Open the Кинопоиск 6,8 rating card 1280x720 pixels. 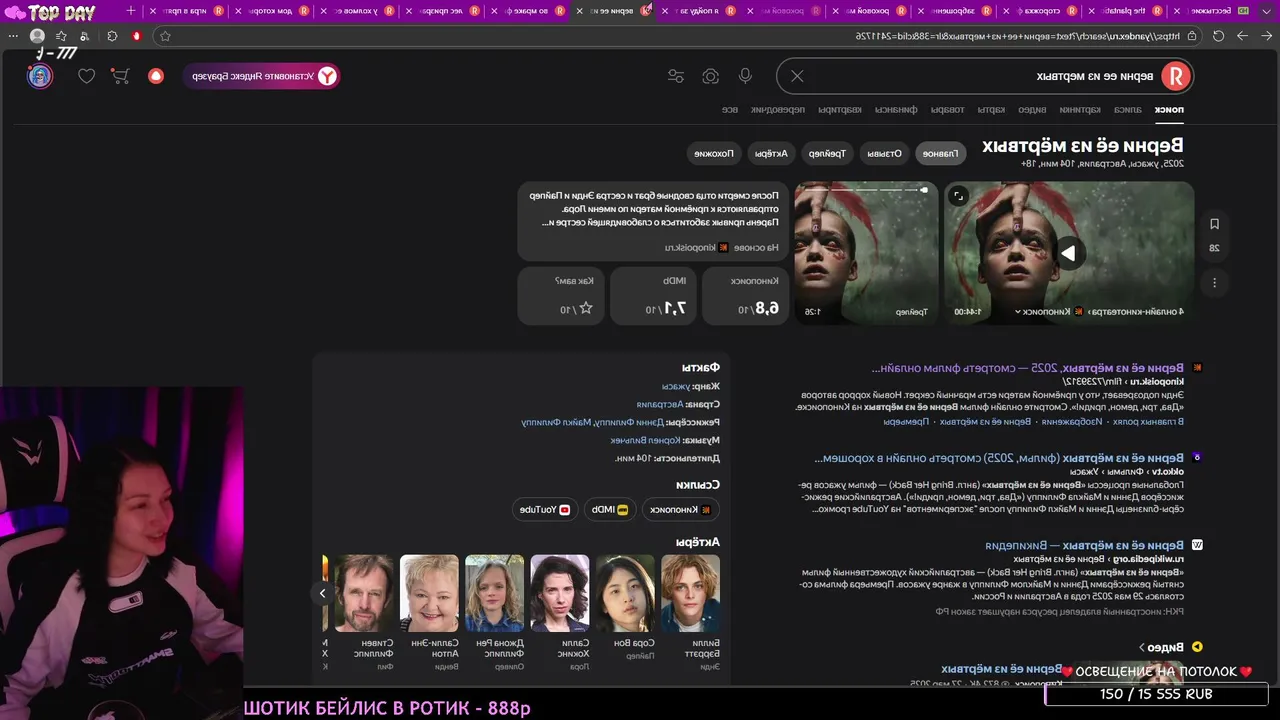745,296
